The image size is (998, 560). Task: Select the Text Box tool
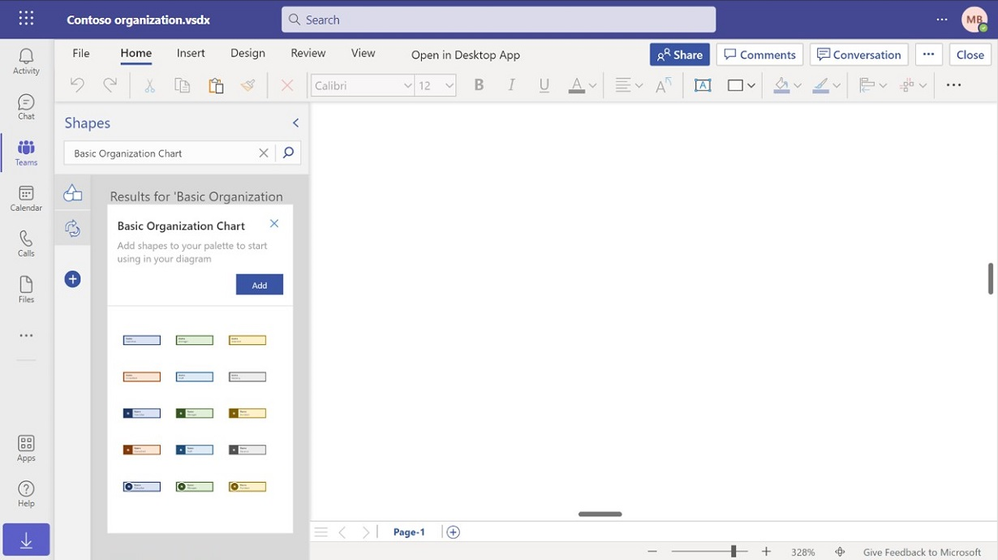(x=703, y=85)
